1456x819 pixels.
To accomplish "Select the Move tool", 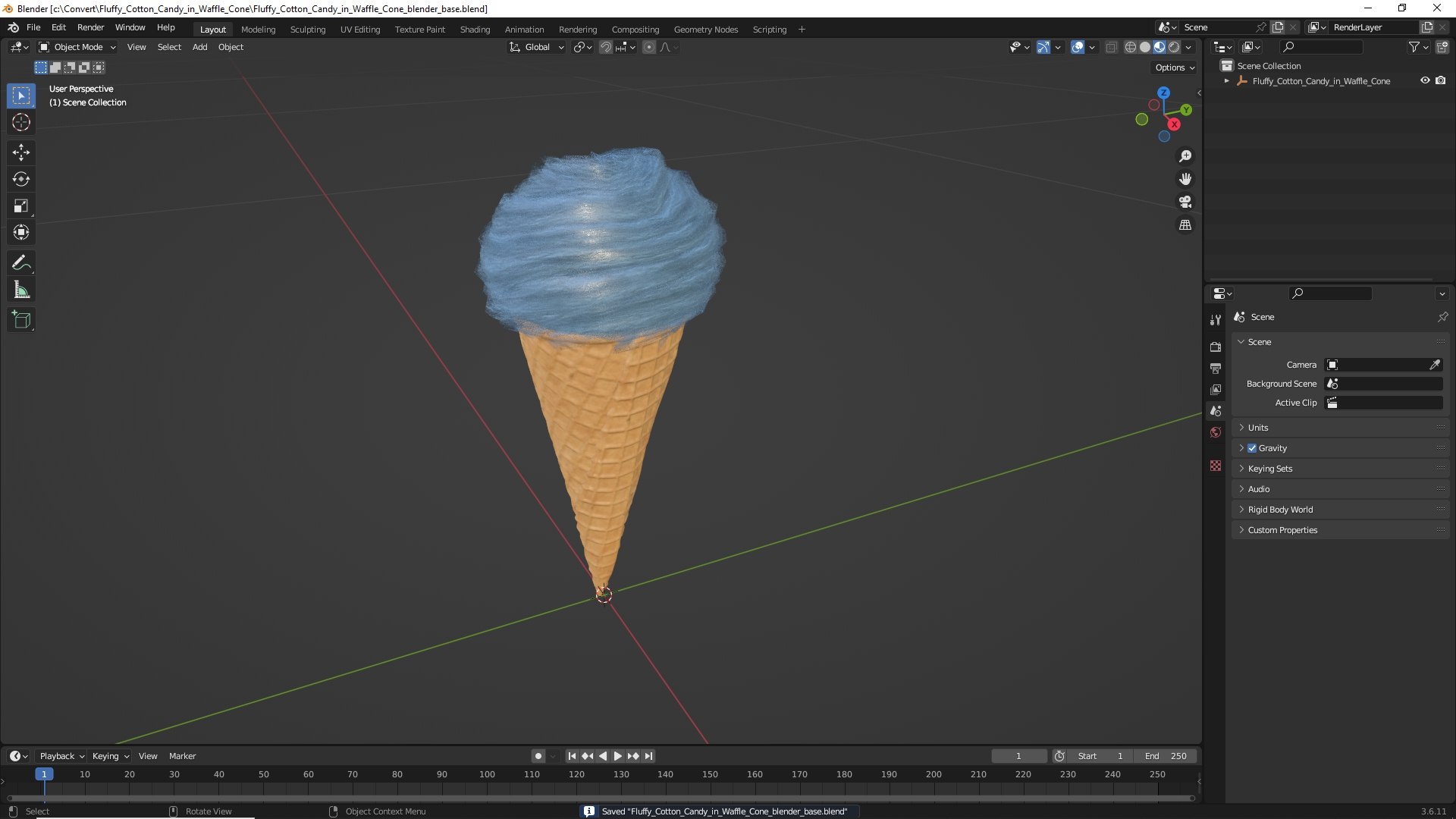I will tap(21, 152).
